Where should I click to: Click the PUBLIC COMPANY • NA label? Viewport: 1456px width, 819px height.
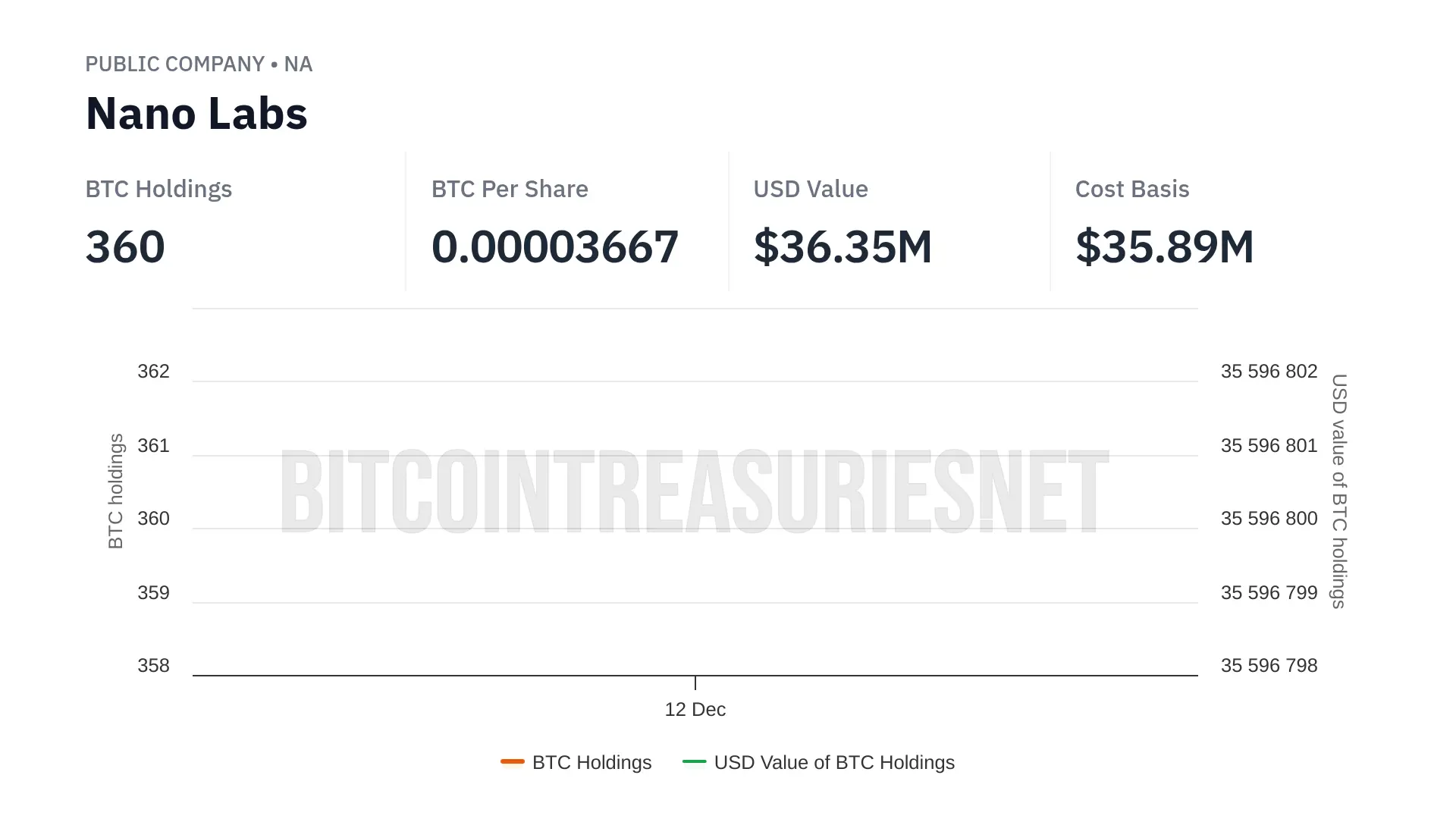[199, 64]
